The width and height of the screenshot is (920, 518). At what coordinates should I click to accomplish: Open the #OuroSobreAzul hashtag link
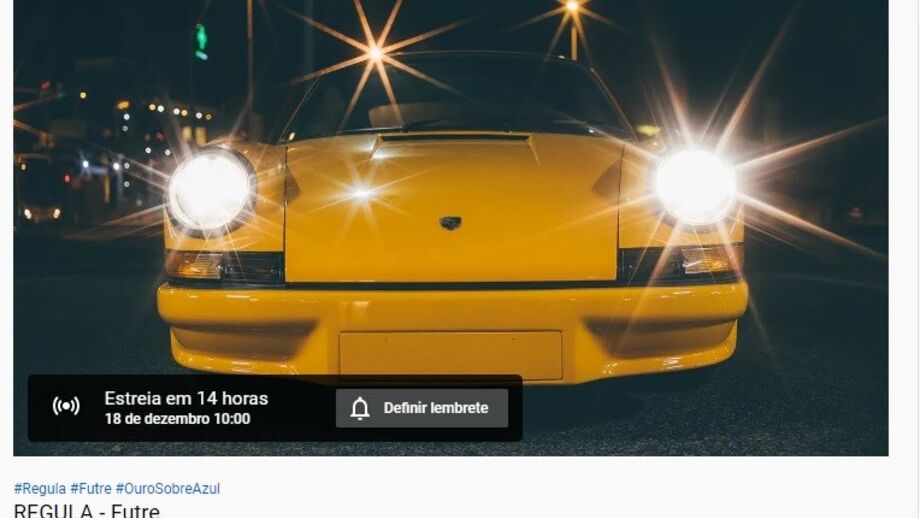168,489
